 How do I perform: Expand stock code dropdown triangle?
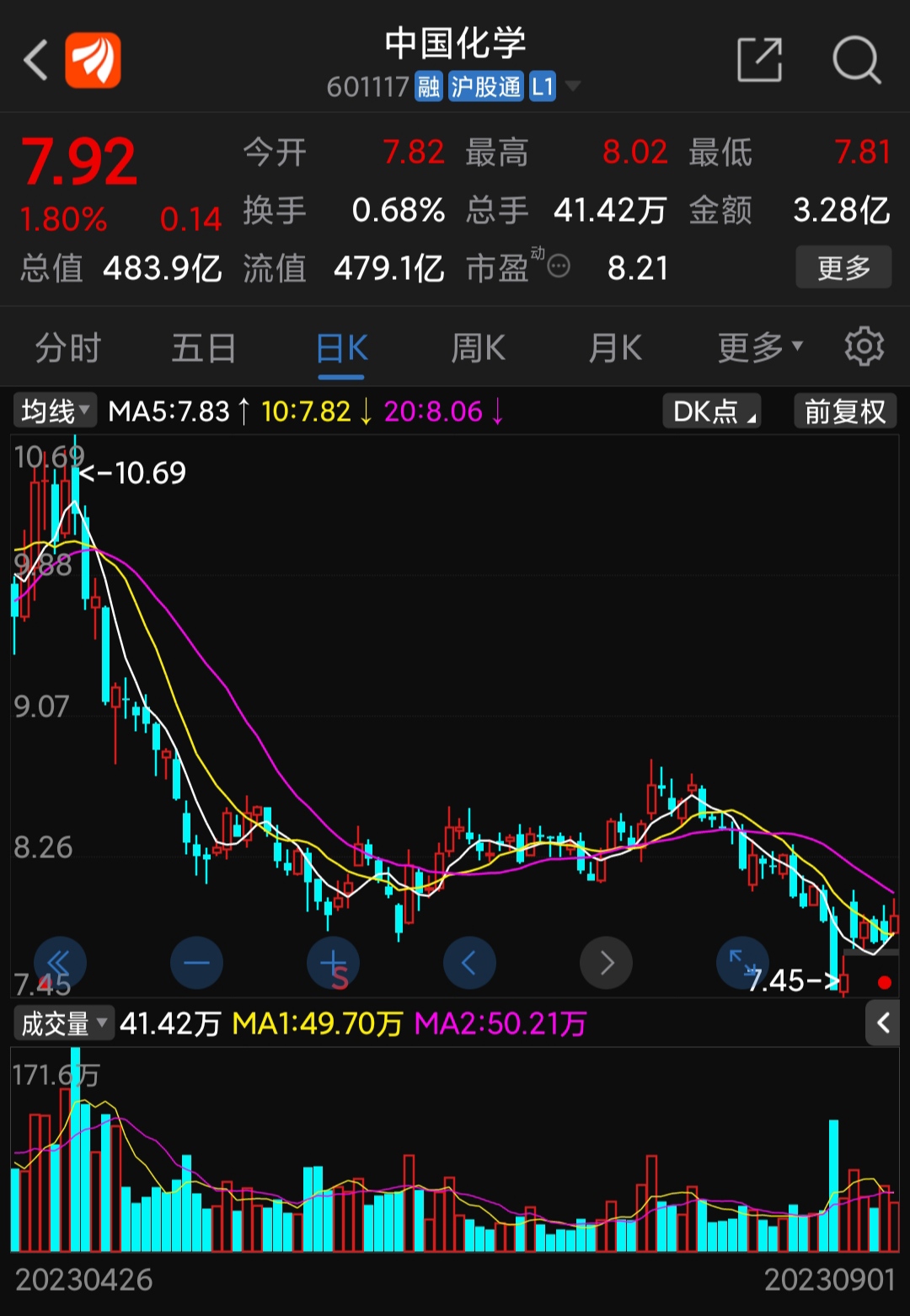[x=573, y=86]
